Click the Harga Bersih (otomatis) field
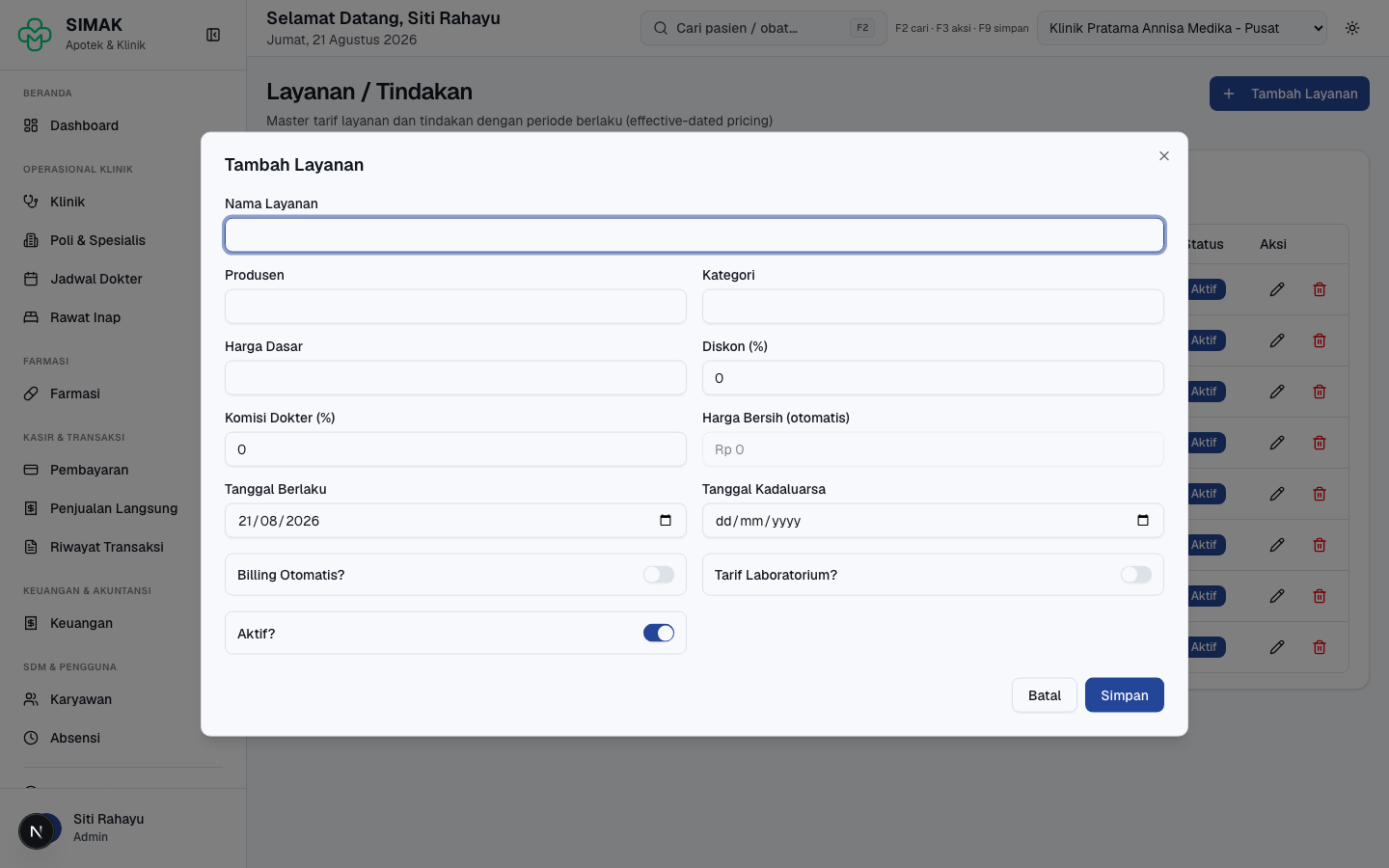This screenshot has width=1389, height=868. pos(933,449)
